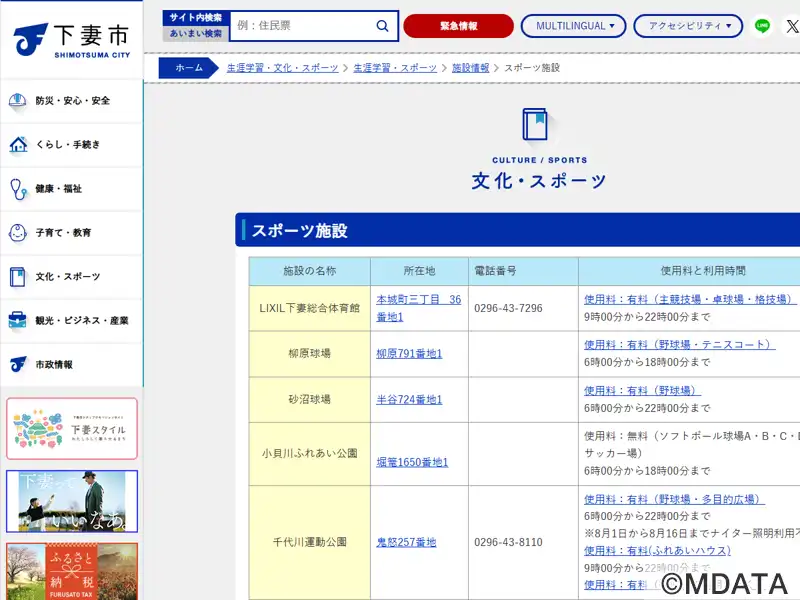Click the Shimotsuma City logo
This screenshot has width=800, height=600.
click(71, 40)
